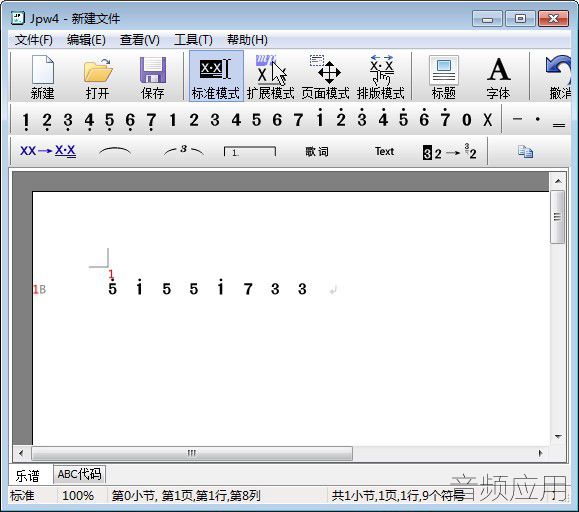Click the 新建 new file icon
The height and width of the screenshot is (512, 579).
43,70
